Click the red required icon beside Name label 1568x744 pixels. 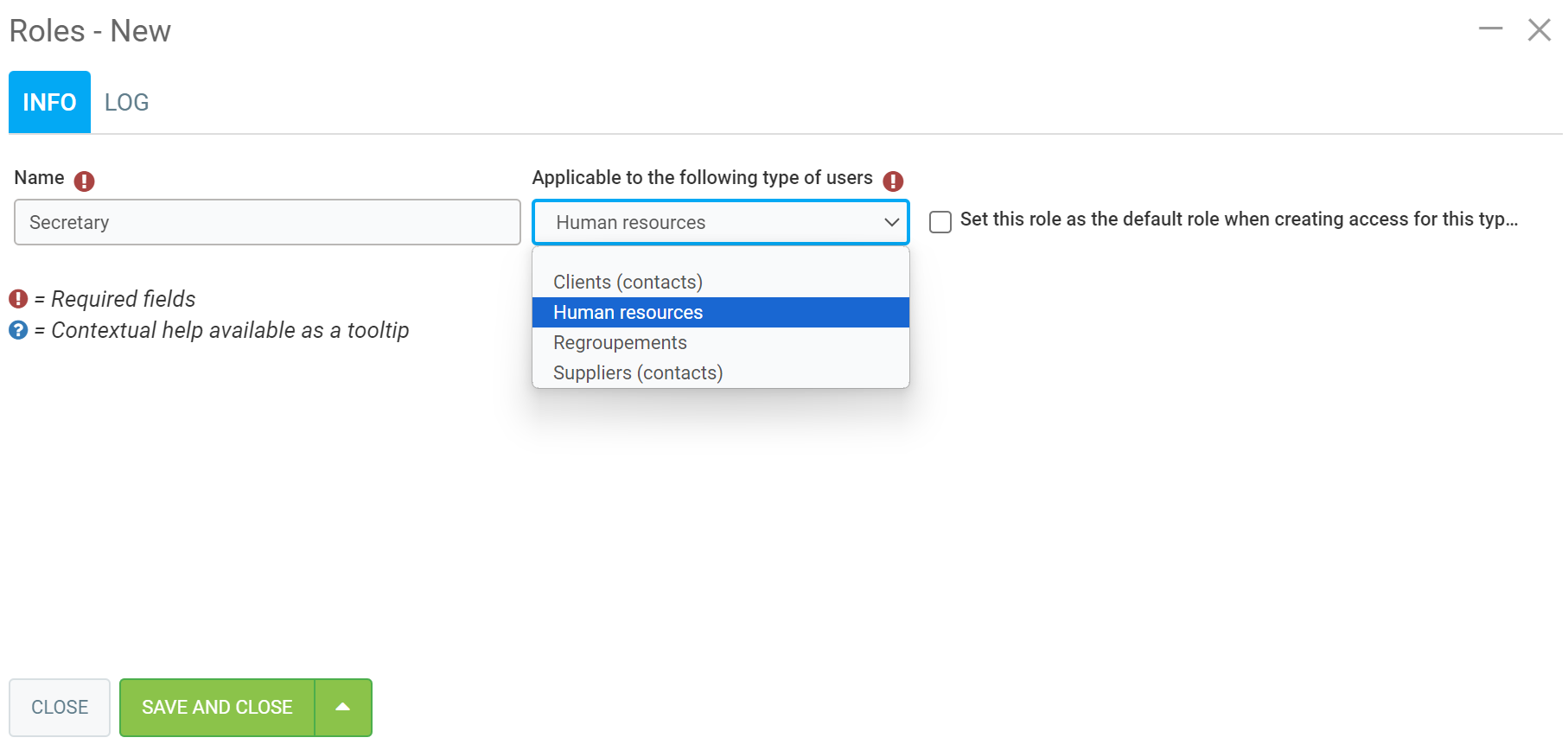(x=84, y=181)
